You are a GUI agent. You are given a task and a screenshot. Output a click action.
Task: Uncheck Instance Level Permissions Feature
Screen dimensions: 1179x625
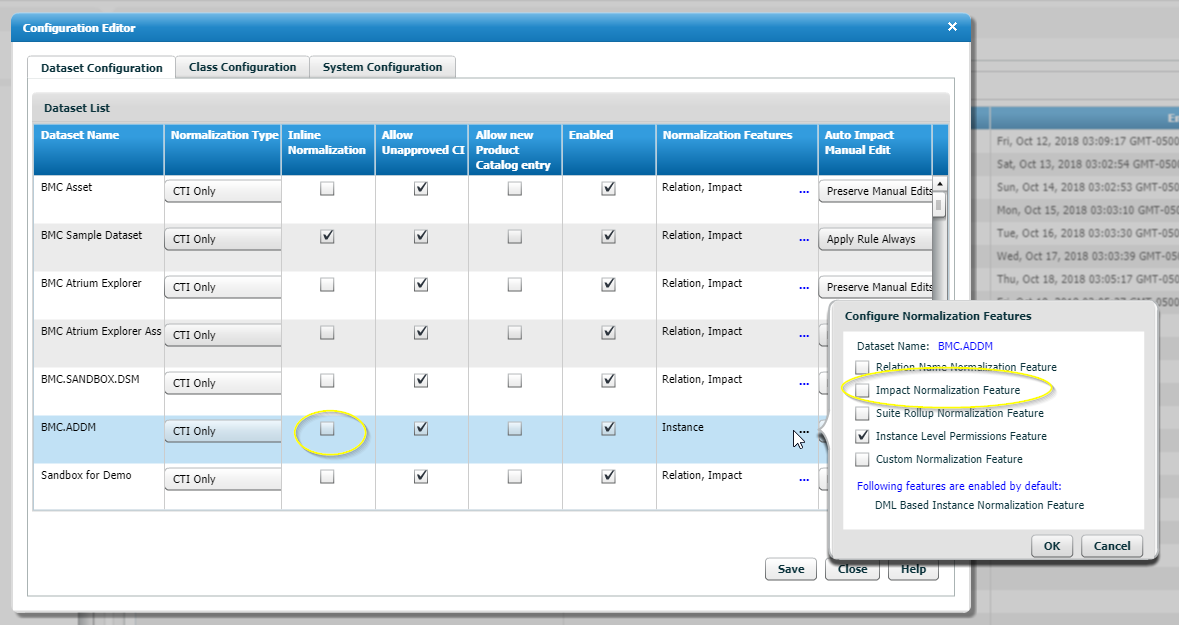[862, 436]
